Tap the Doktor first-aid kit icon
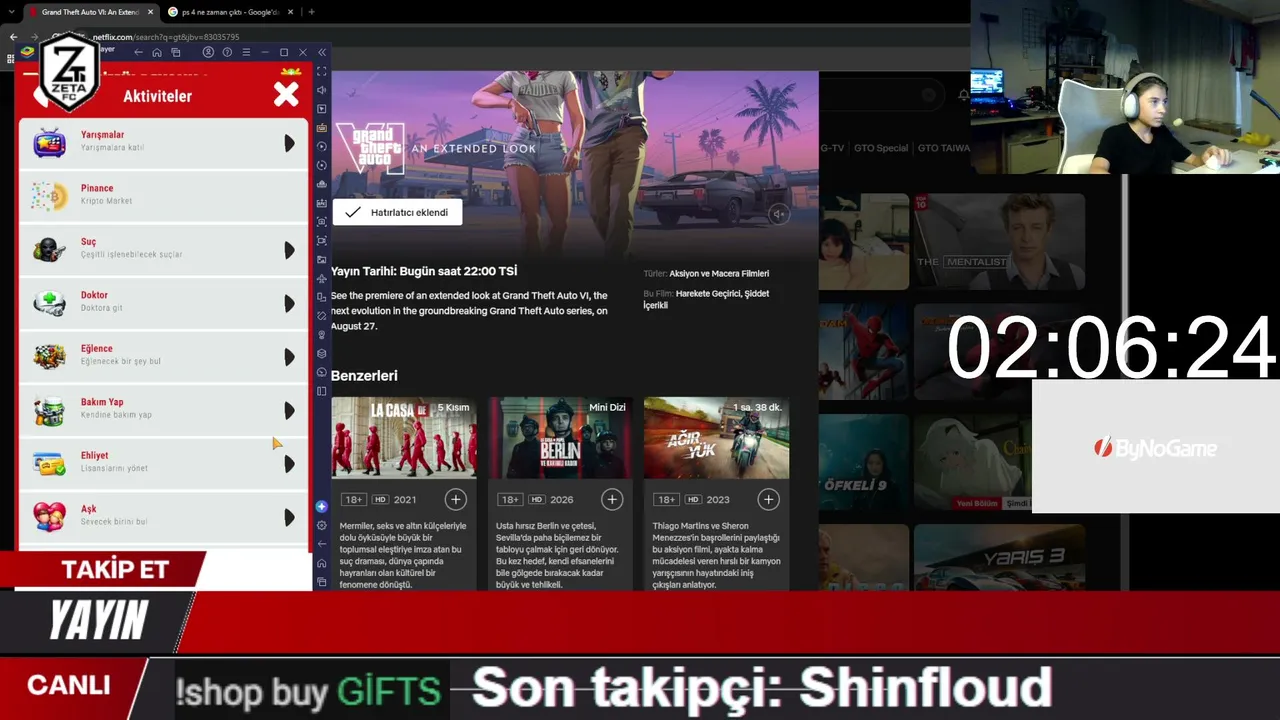1280x720 pixels. point(49,303)
